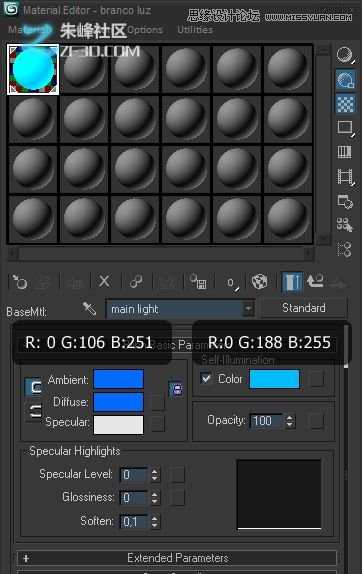The width and height of the screenshot is (362, 574).
Task: Click the Get Material icon
Action: tap(19, 282)
